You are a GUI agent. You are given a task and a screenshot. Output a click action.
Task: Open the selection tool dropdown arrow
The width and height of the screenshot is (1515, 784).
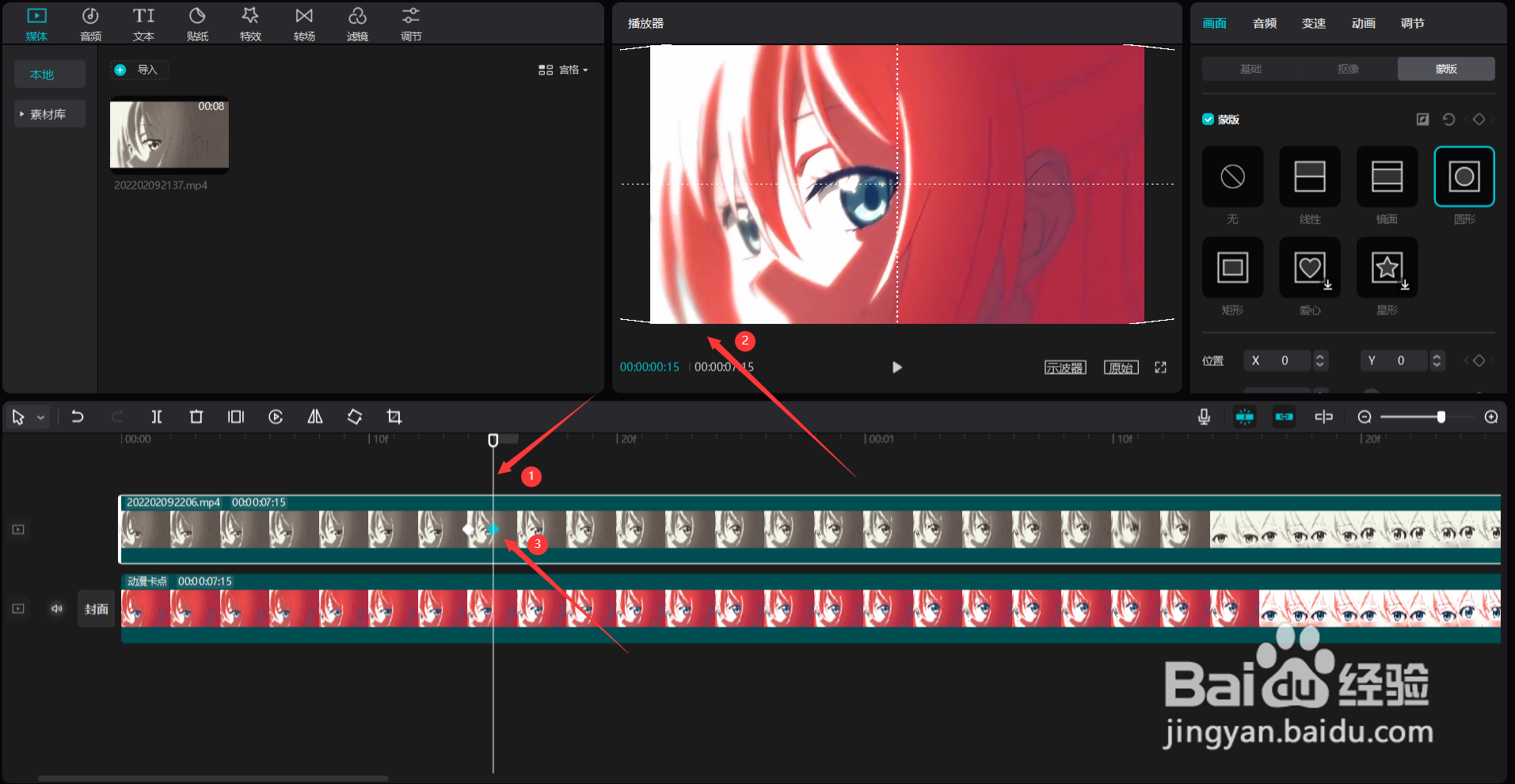coord(40,417)
